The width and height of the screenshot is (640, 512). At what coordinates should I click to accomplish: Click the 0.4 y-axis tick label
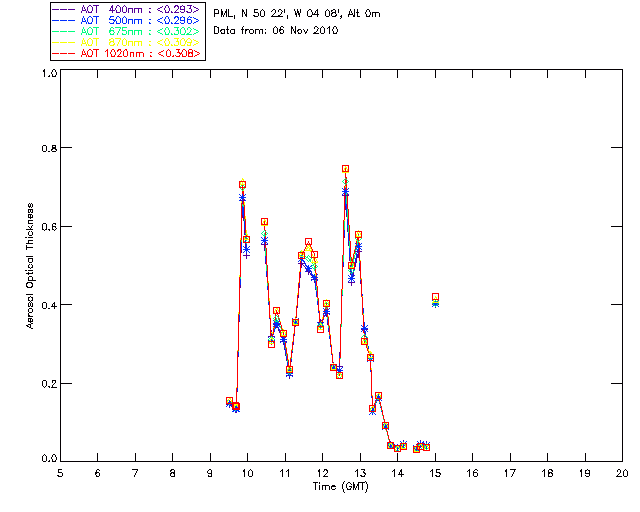click(49, 305)
